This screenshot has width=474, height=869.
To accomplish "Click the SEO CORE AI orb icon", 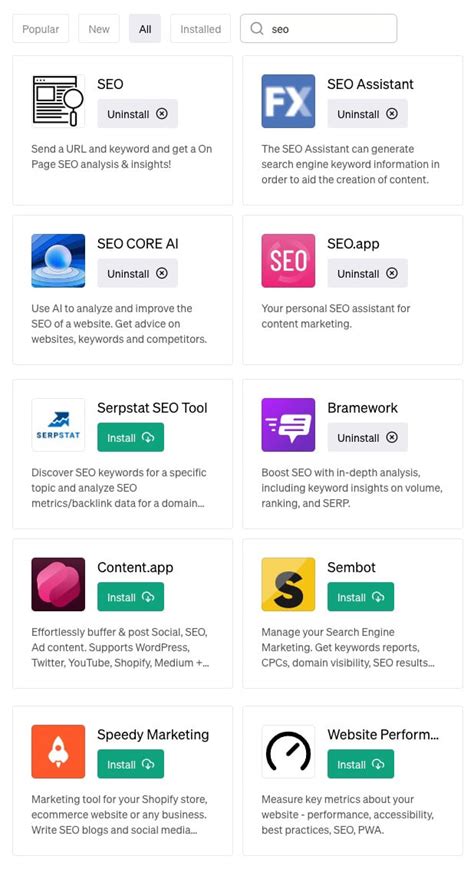I will 58,260.
